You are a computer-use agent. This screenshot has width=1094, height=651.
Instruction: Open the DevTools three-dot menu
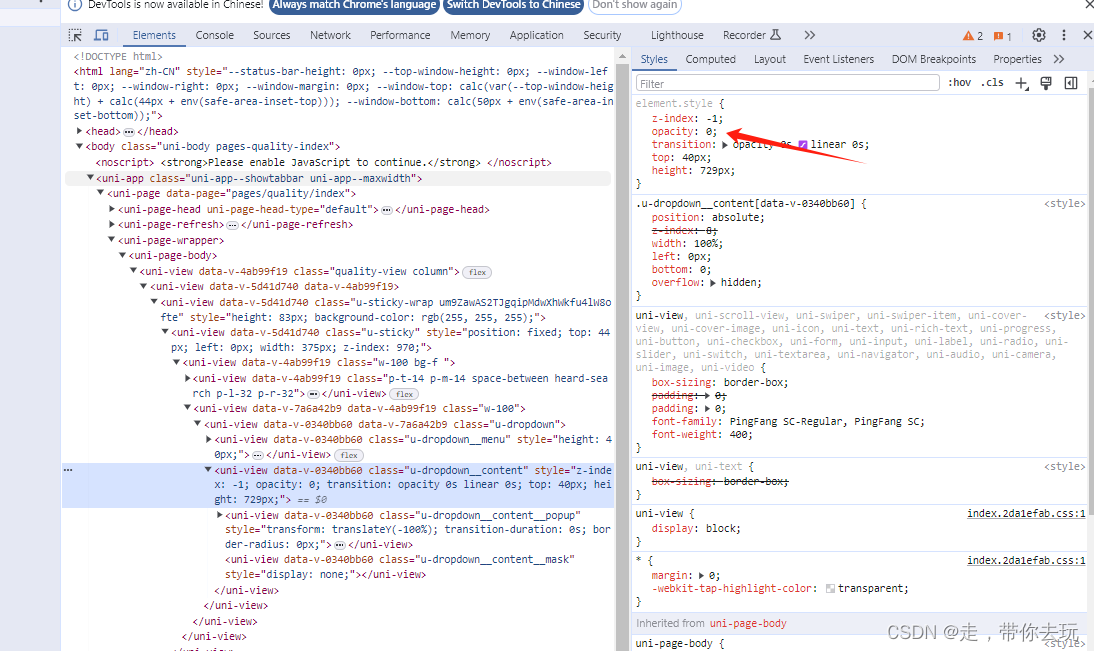(1063, 35)
